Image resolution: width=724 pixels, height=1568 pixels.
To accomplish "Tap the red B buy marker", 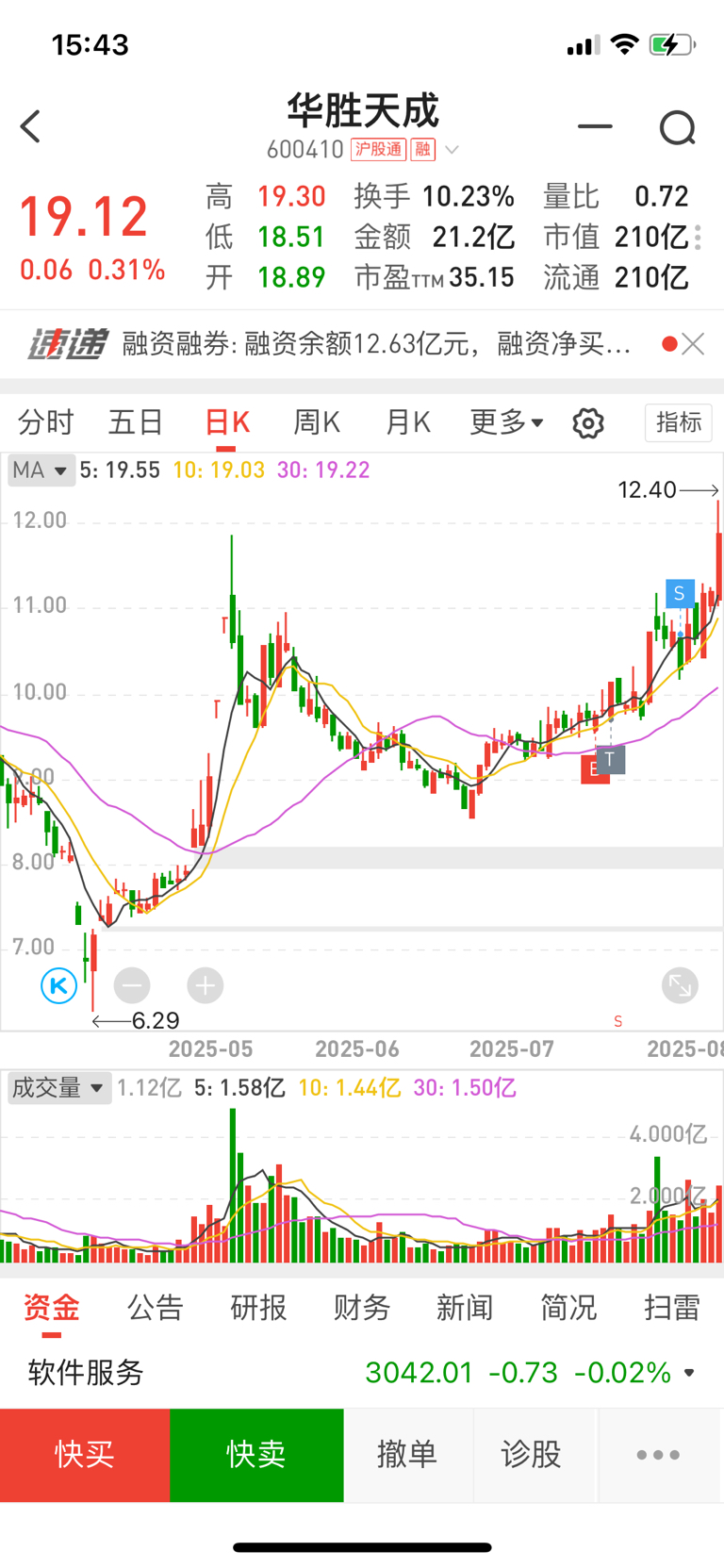I will point(590,769).
